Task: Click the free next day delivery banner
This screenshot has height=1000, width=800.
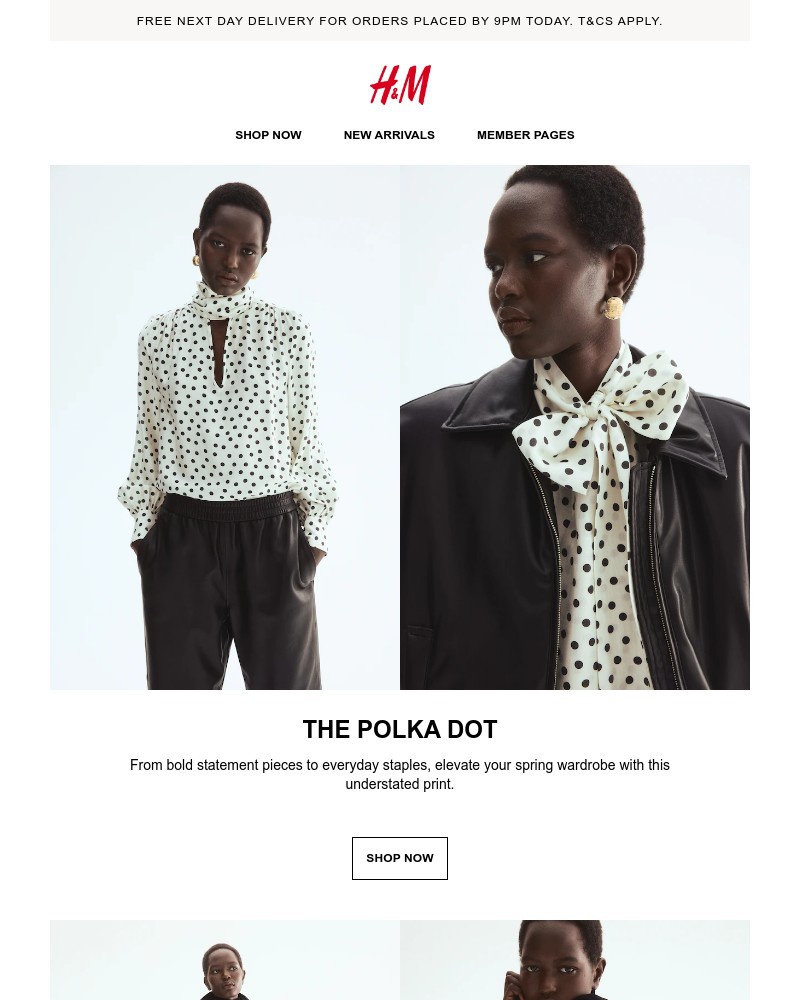Action: click(400, 20)
